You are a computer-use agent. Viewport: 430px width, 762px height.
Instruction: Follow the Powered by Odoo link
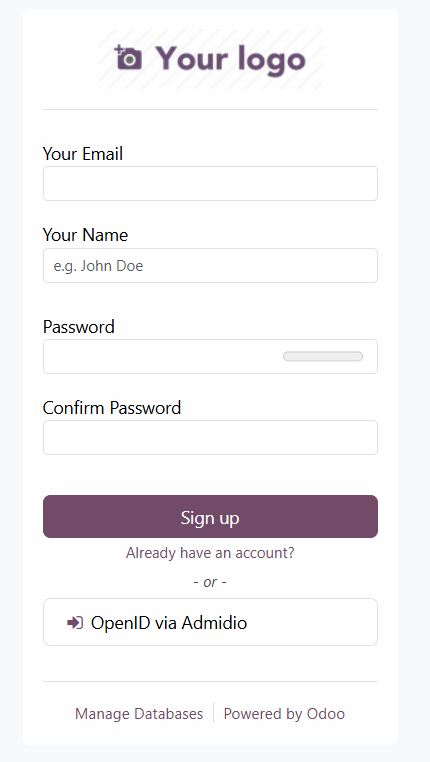[284, 714]
